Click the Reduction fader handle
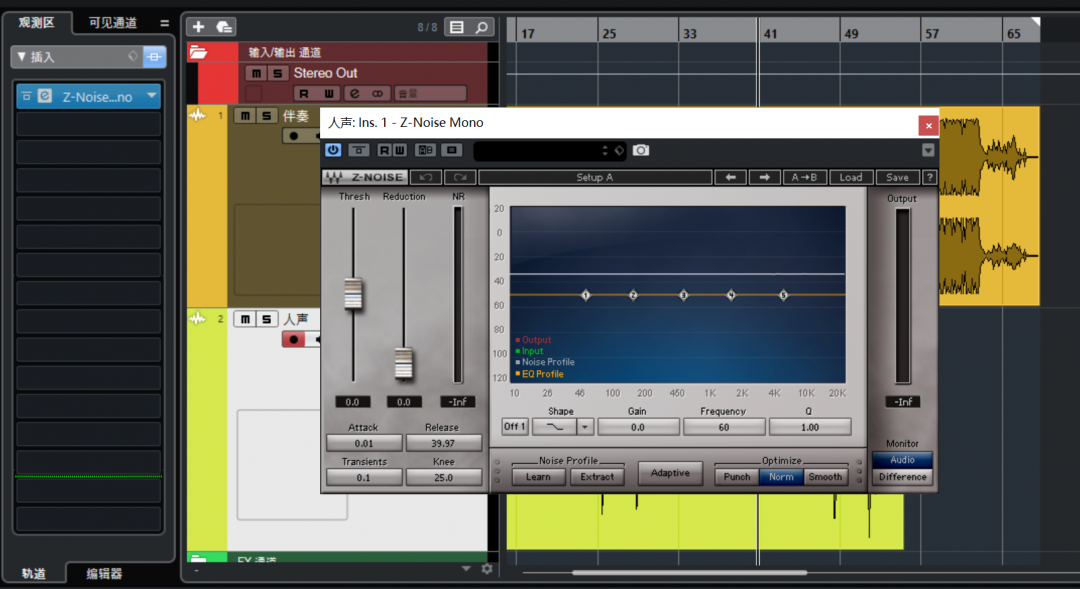This screenshot has height=589, width=1080. click(x=404, y=363)
